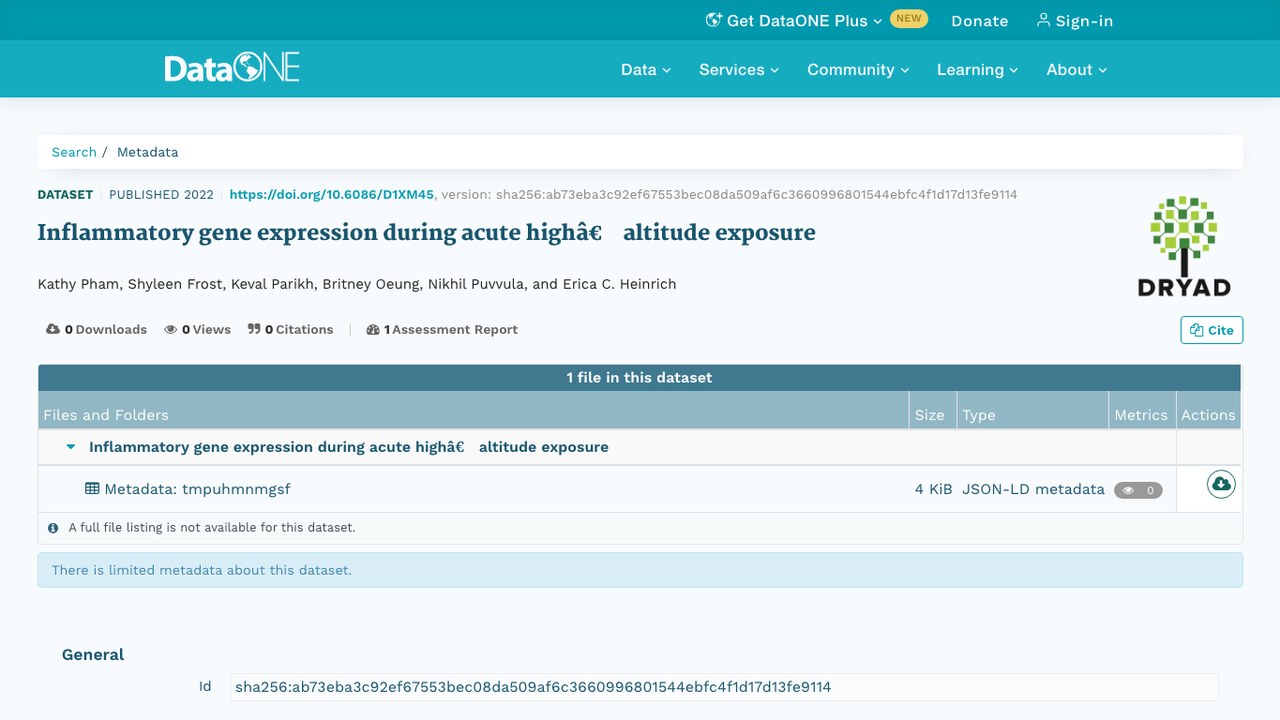Image resolution: width=1280 pixels, height=720 pixels.
Task: Click the '1 file in this dataset' header
Action: pos(640,377)
